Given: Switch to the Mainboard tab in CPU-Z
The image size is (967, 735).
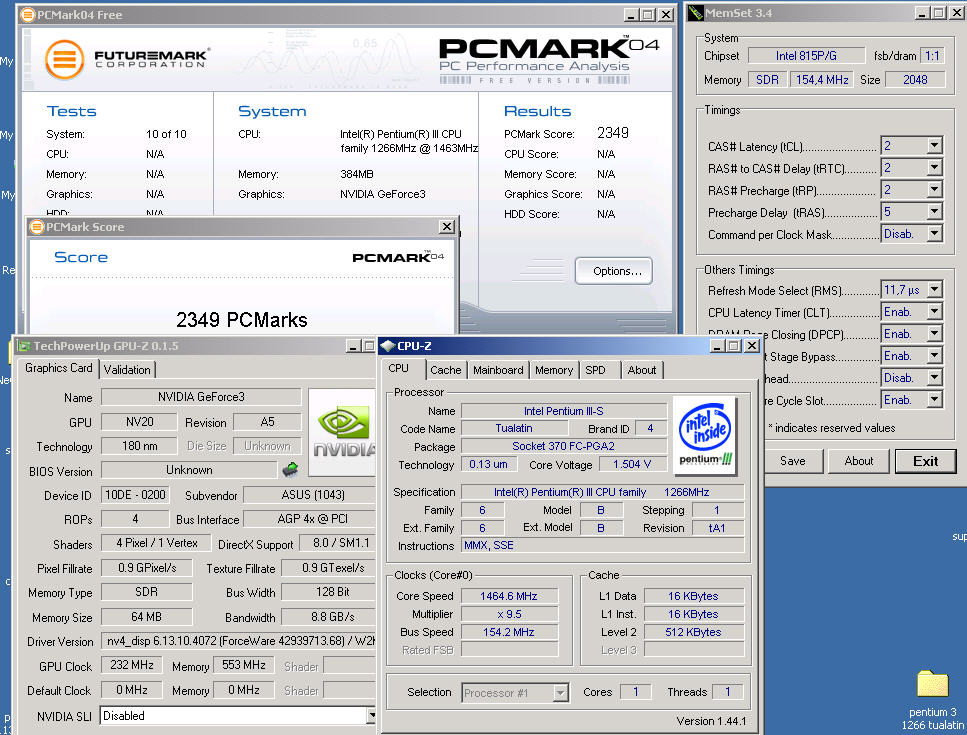Looking at the screenshot, I should point(498,370).
